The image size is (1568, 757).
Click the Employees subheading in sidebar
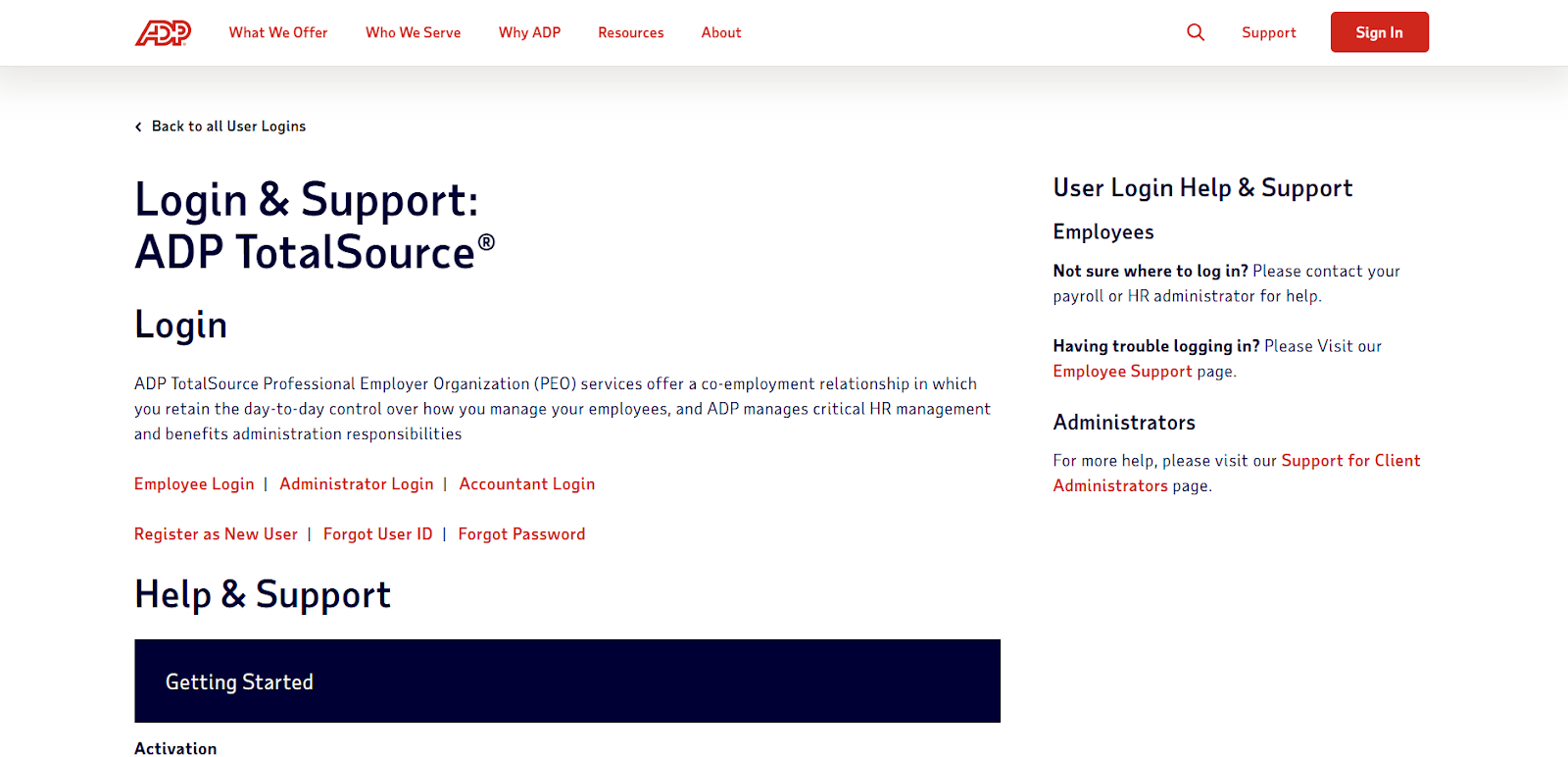[1103, 232]
